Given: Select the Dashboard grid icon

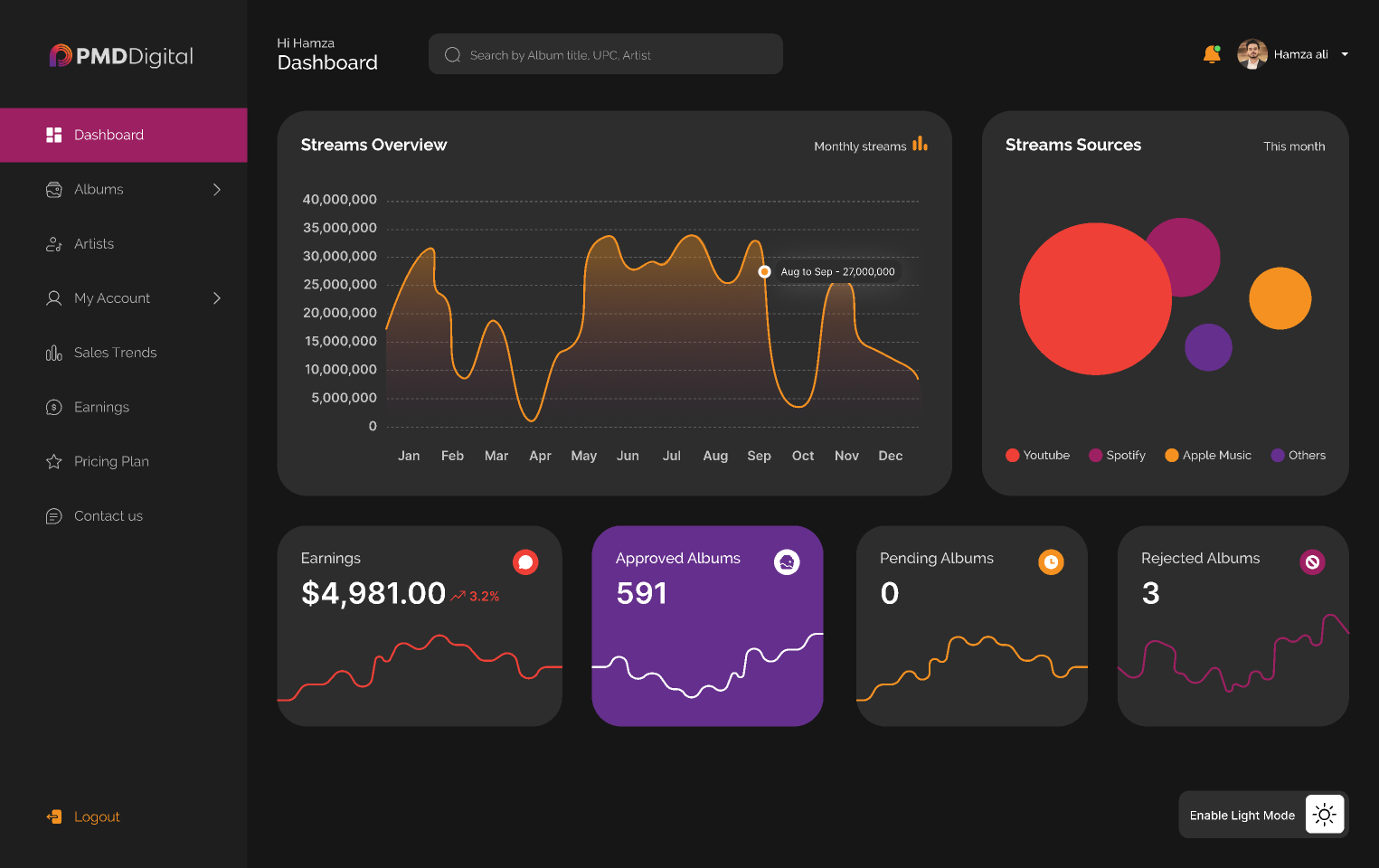Looking at the screenshot, I should (54, 135).
